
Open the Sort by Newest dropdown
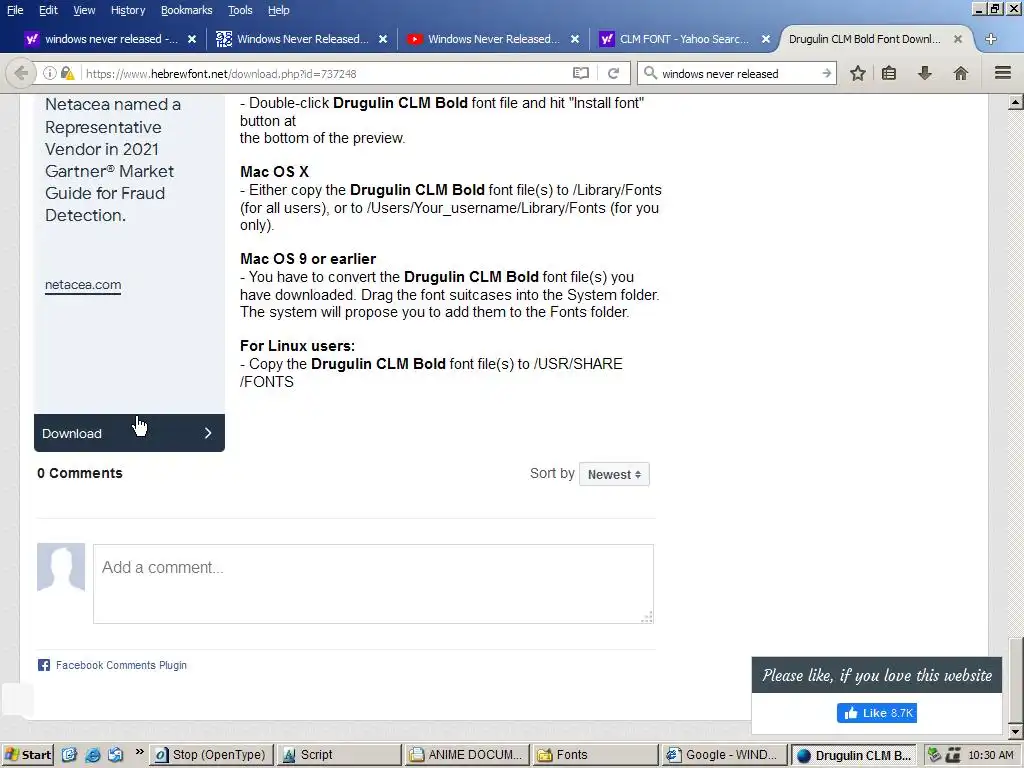pyautogui.click(x=614, y=474)
